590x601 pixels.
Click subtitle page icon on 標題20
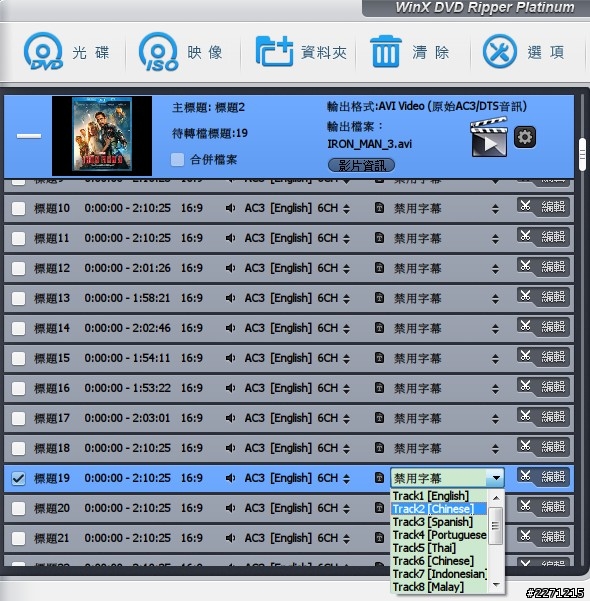tap(379, 507)
